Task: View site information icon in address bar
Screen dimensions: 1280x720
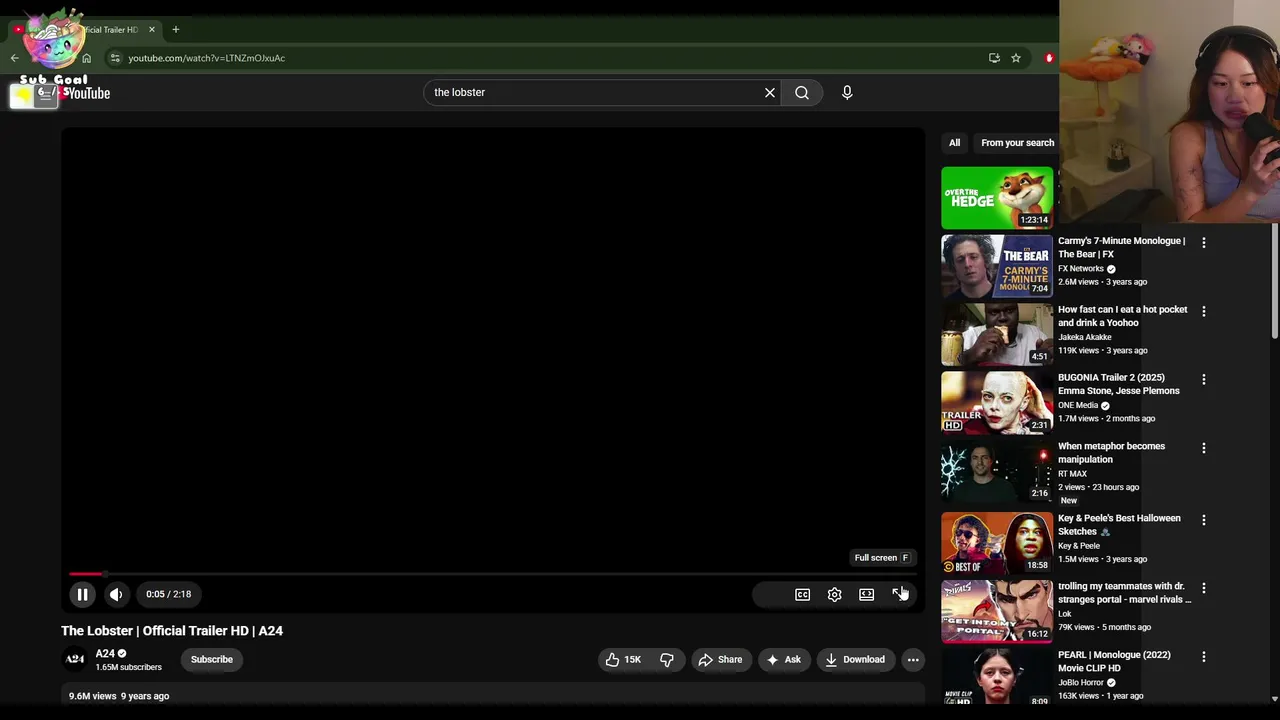Action: 115,58
